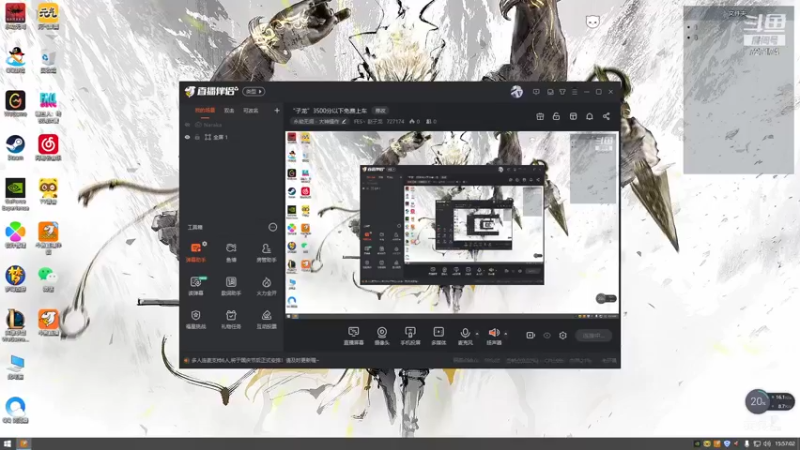Image resolution: width=800 pixels, height=450 pixels.
Task: Collapse the 工具箱 toolbox panel
Action: [x=272, y=227]
